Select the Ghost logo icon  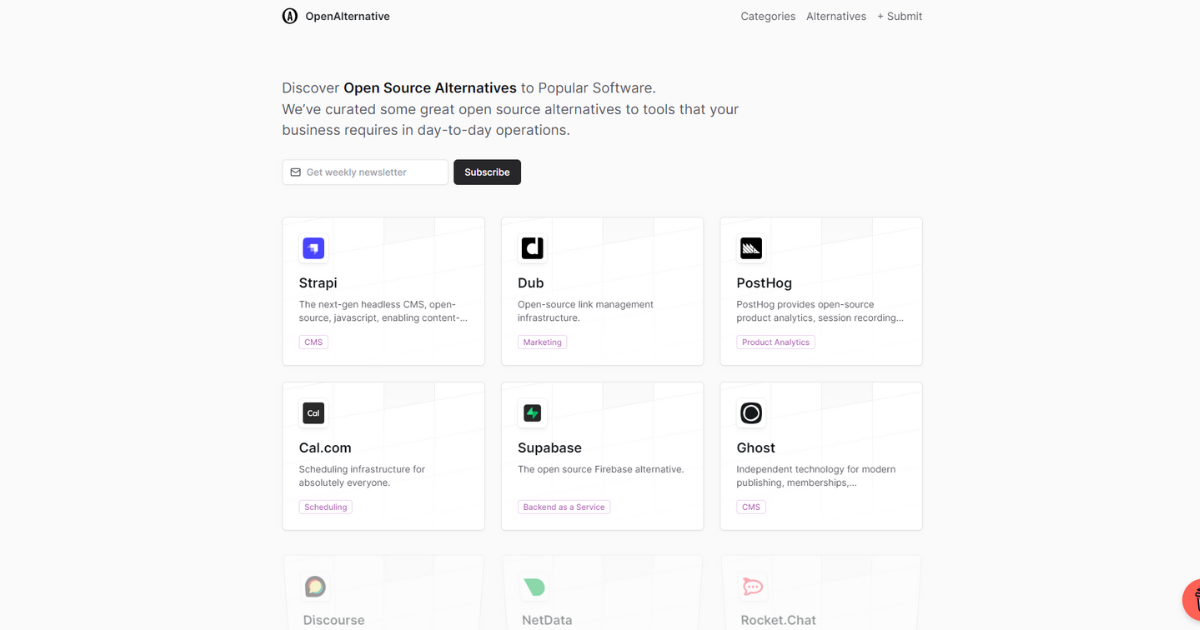point(751,413)
